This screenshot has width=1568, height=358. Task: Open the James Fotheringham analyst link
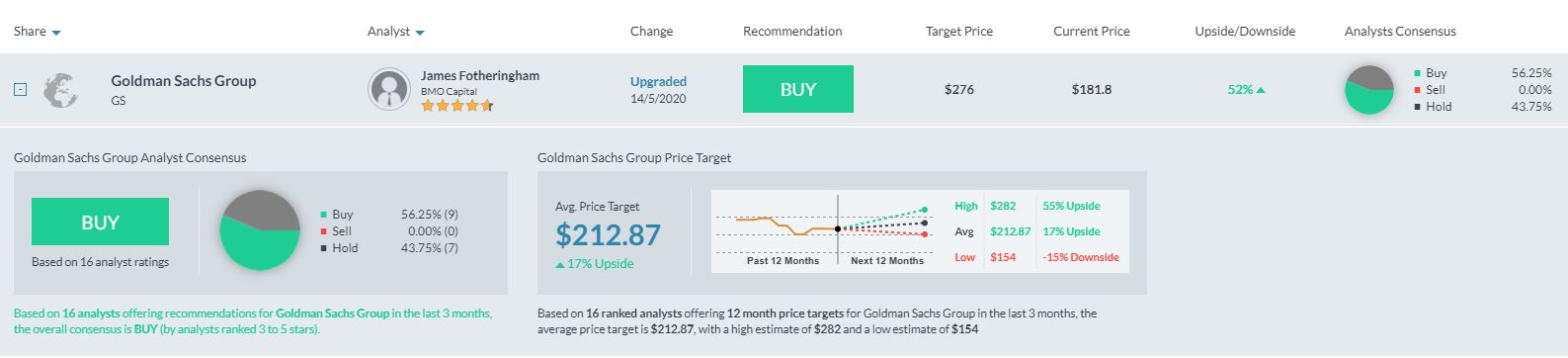pos(479,75)
